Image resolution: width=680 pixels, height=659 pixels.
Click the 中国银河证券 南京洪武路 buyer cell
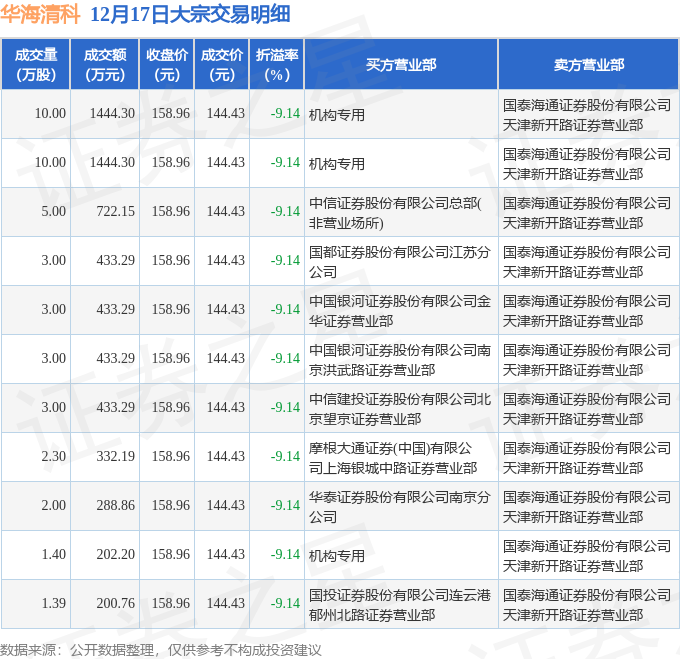[399, 359]
